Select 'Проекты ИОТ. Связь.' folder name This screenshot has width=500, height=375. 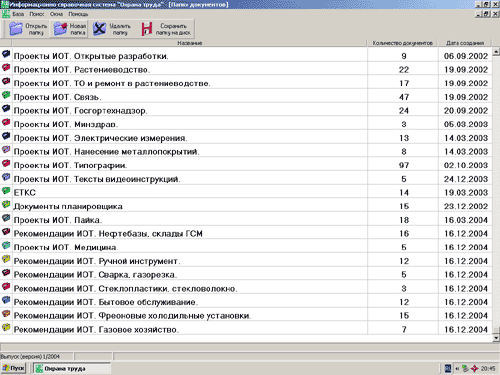(57, 97)
